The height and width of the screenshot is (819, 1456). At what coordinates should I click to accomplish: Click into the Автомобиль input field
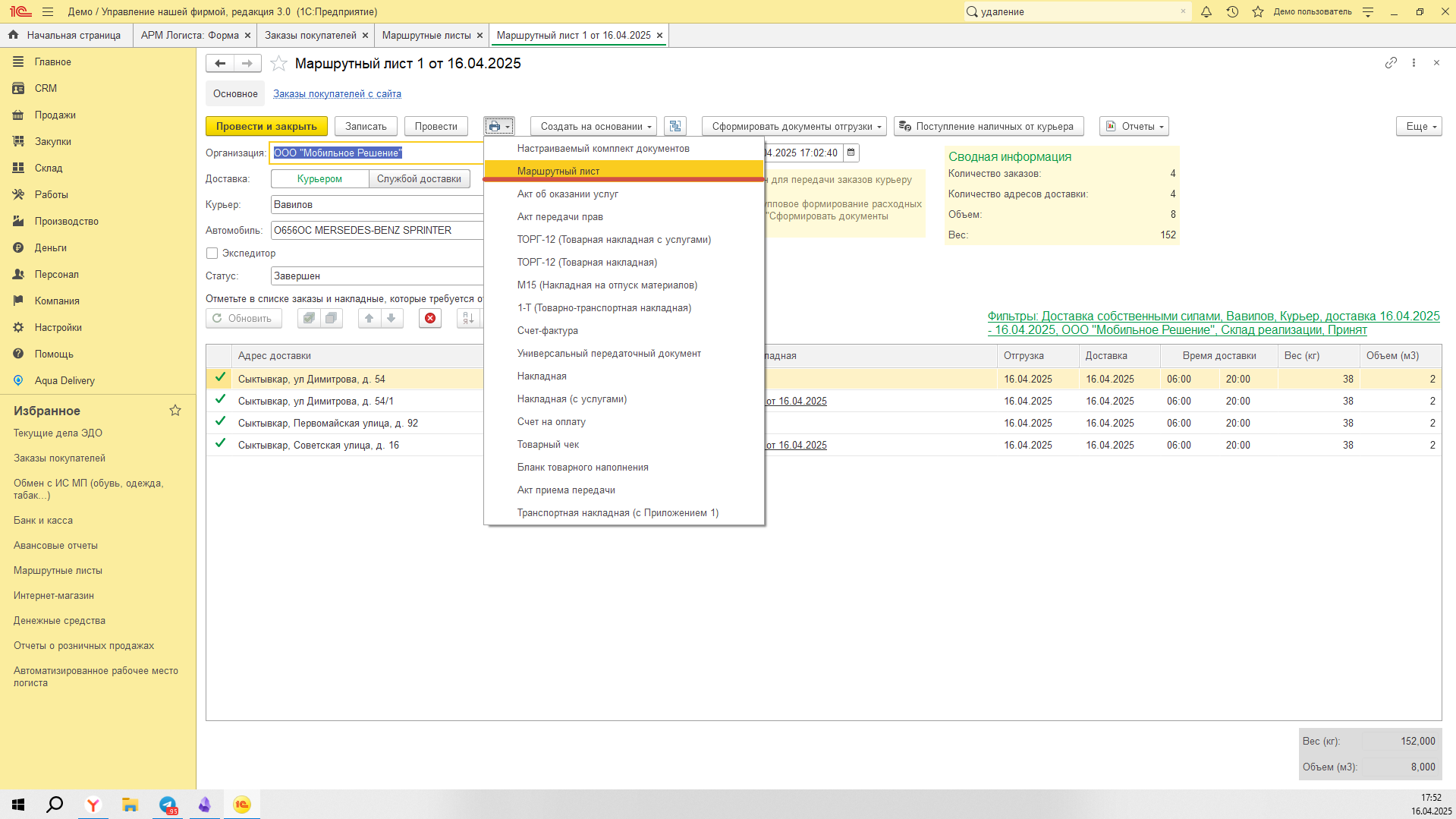pyautogui.click(x=377, y=230)
